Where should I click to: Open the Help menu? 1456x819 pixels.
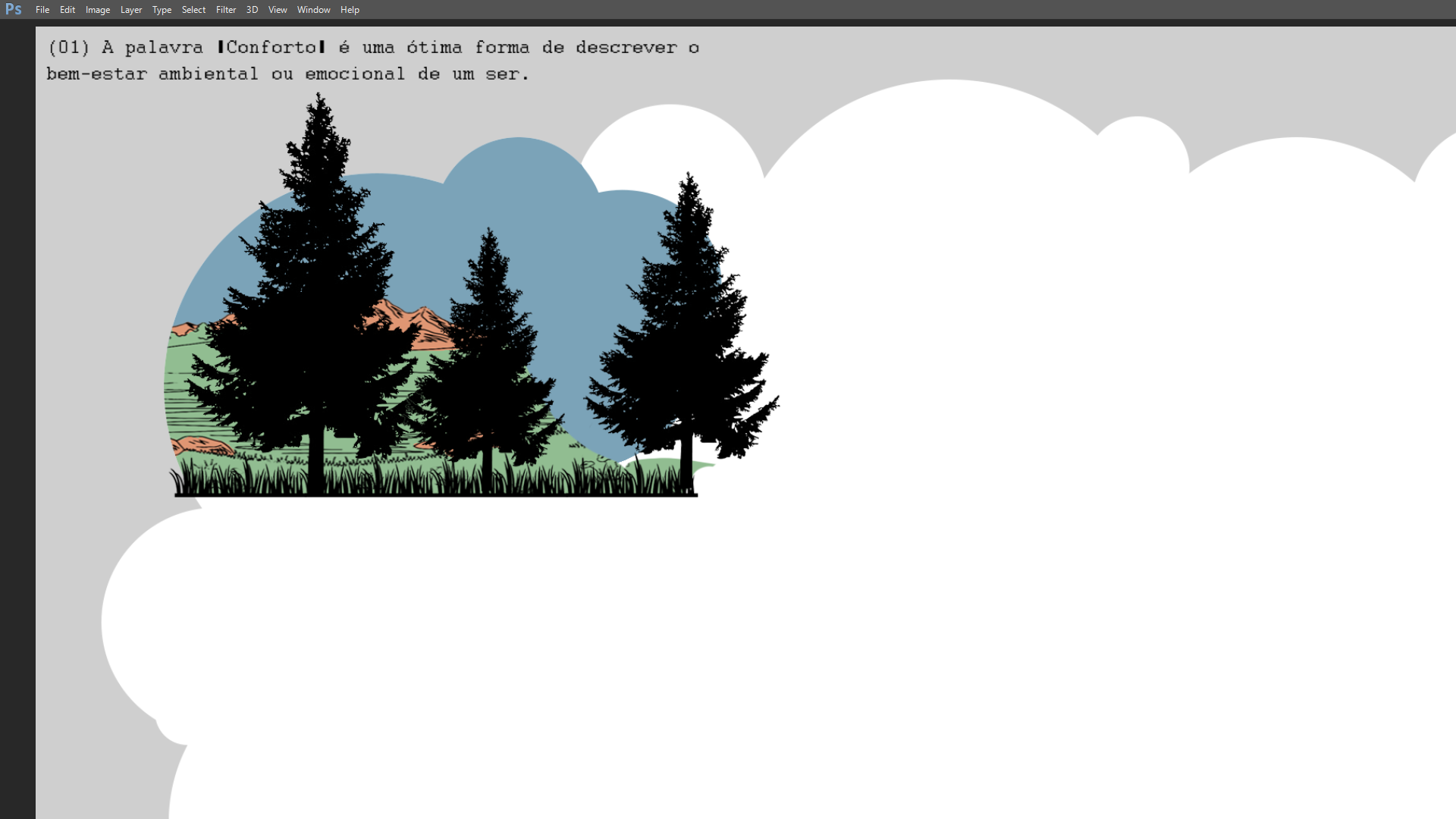click(350, 10)
